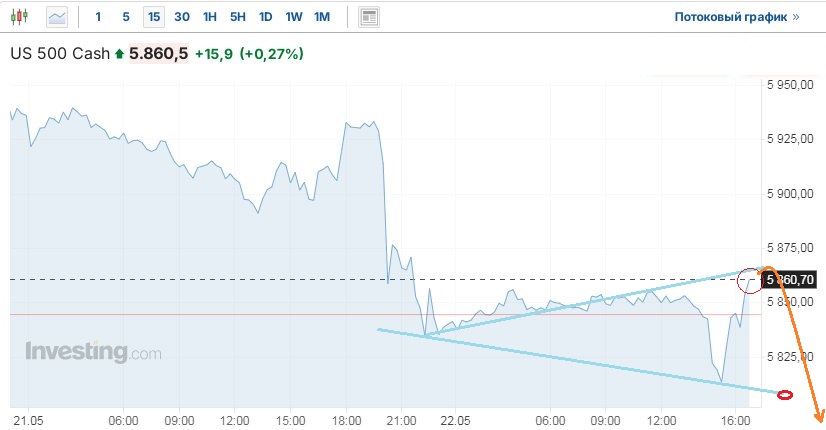Click the orange arrow tip
The width and height of the screenshot is (826, 430).
coord(820,420)
